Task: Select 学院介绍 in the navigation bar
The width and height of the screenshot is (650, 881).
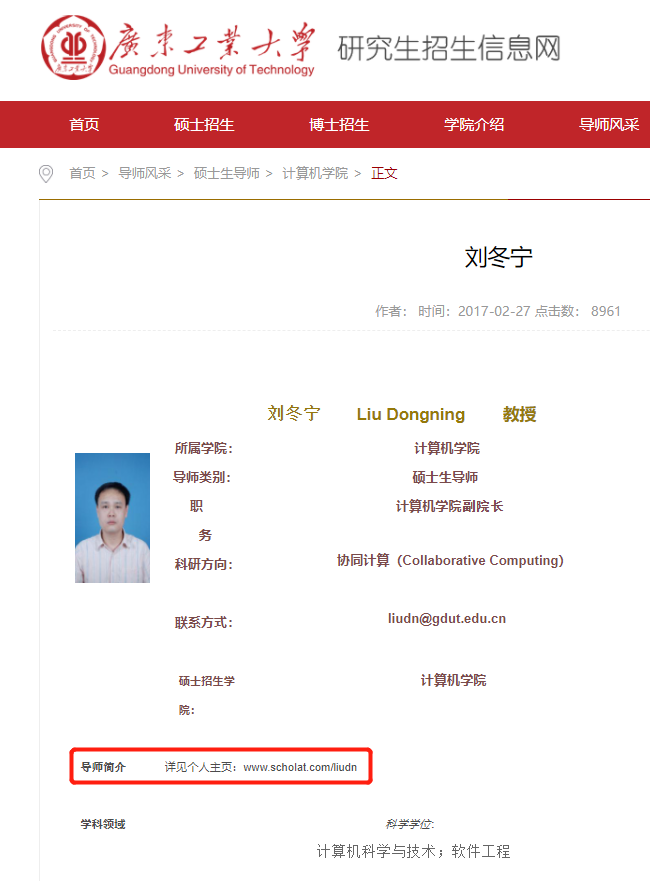Action: pyautogui.click(x=474, y=125)
